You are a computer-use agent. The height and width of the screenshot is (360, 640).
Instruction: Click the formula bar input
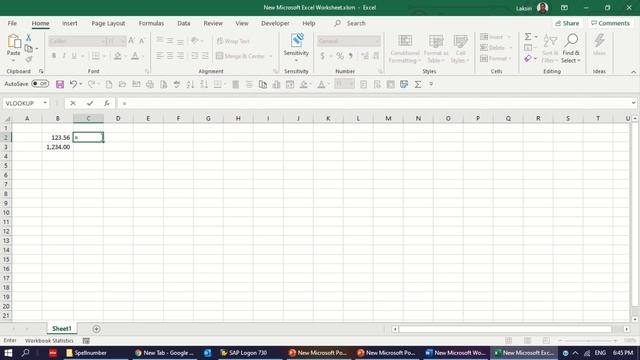pyautogui.click(x=373, y=103)
